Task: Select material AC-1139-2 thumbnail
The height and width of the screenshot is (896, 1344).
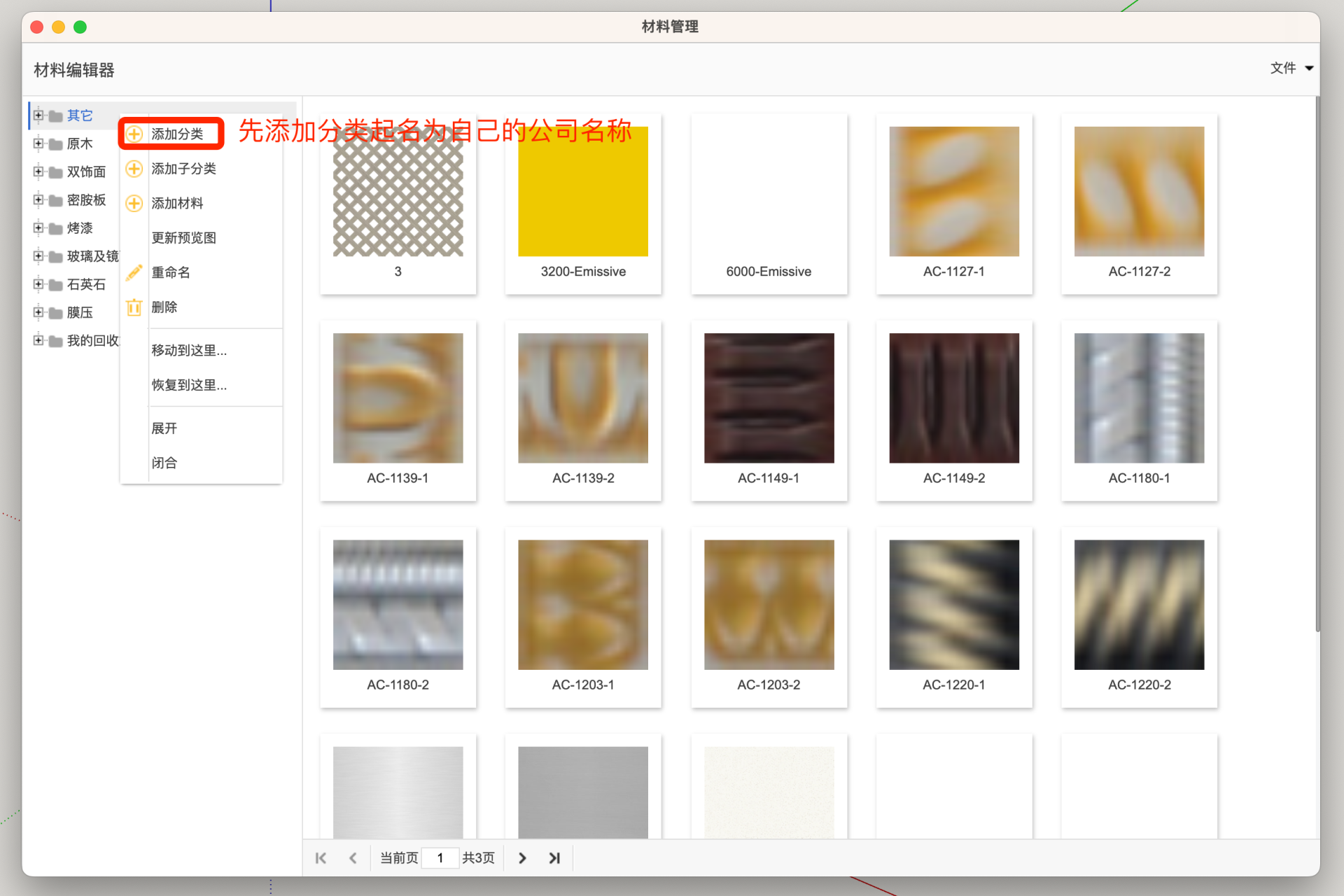Action: coord(583,398)
